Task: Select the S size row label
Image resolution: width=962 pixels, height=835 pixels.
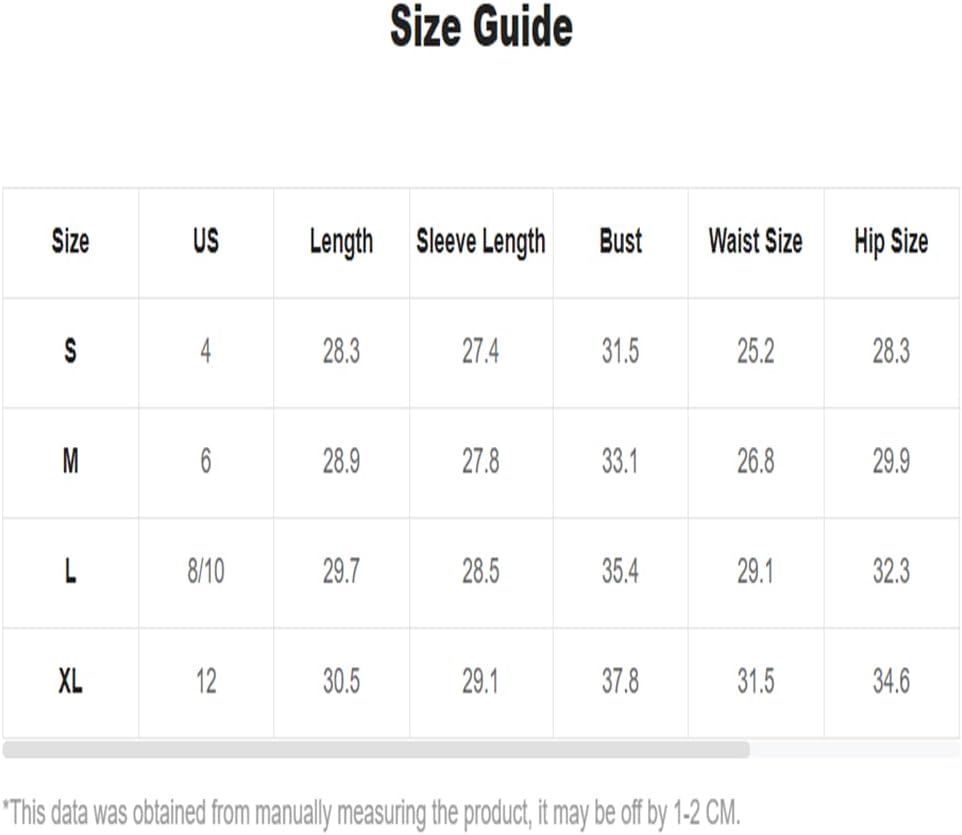Action: click(71, 351)
